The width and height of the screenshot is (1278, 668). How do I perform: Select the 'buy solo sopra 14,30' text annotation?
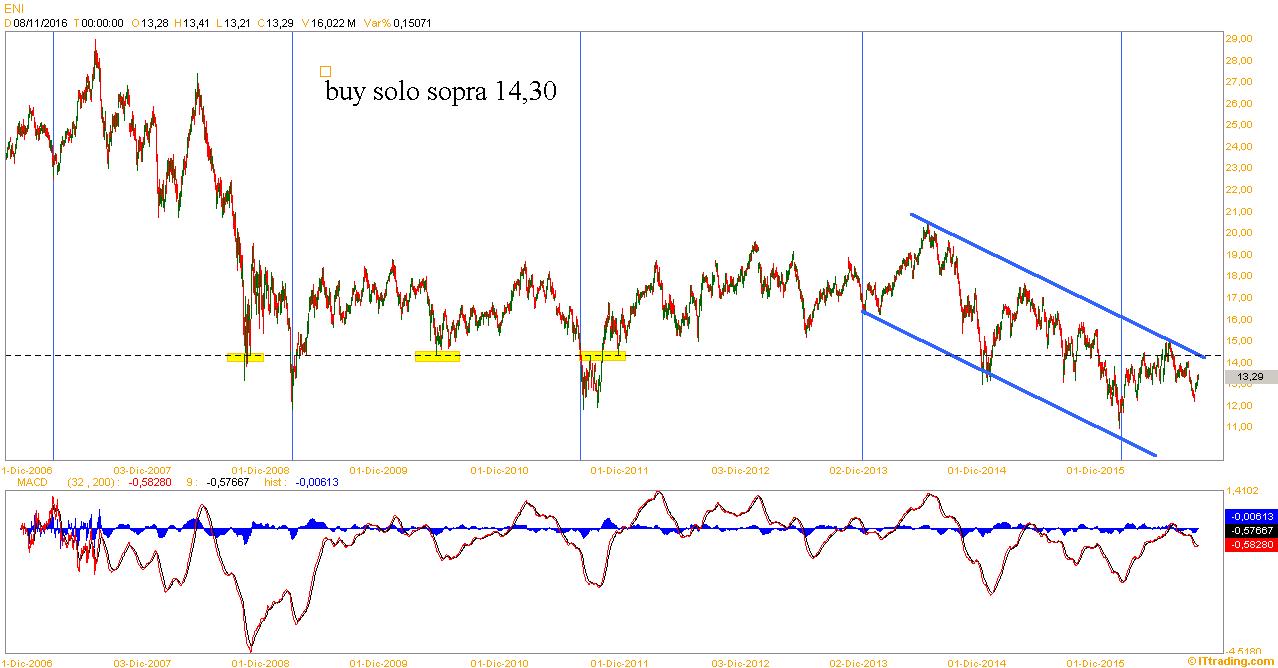pyautogui.click(x=440, y=92)
